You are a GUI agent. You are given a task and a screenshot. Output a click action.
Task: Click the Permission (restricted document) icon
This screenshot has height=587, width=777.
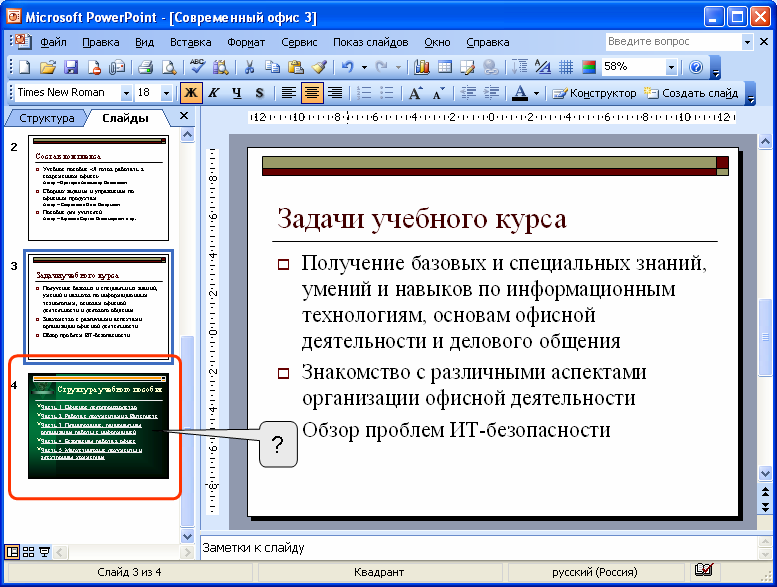click(95, 67)
